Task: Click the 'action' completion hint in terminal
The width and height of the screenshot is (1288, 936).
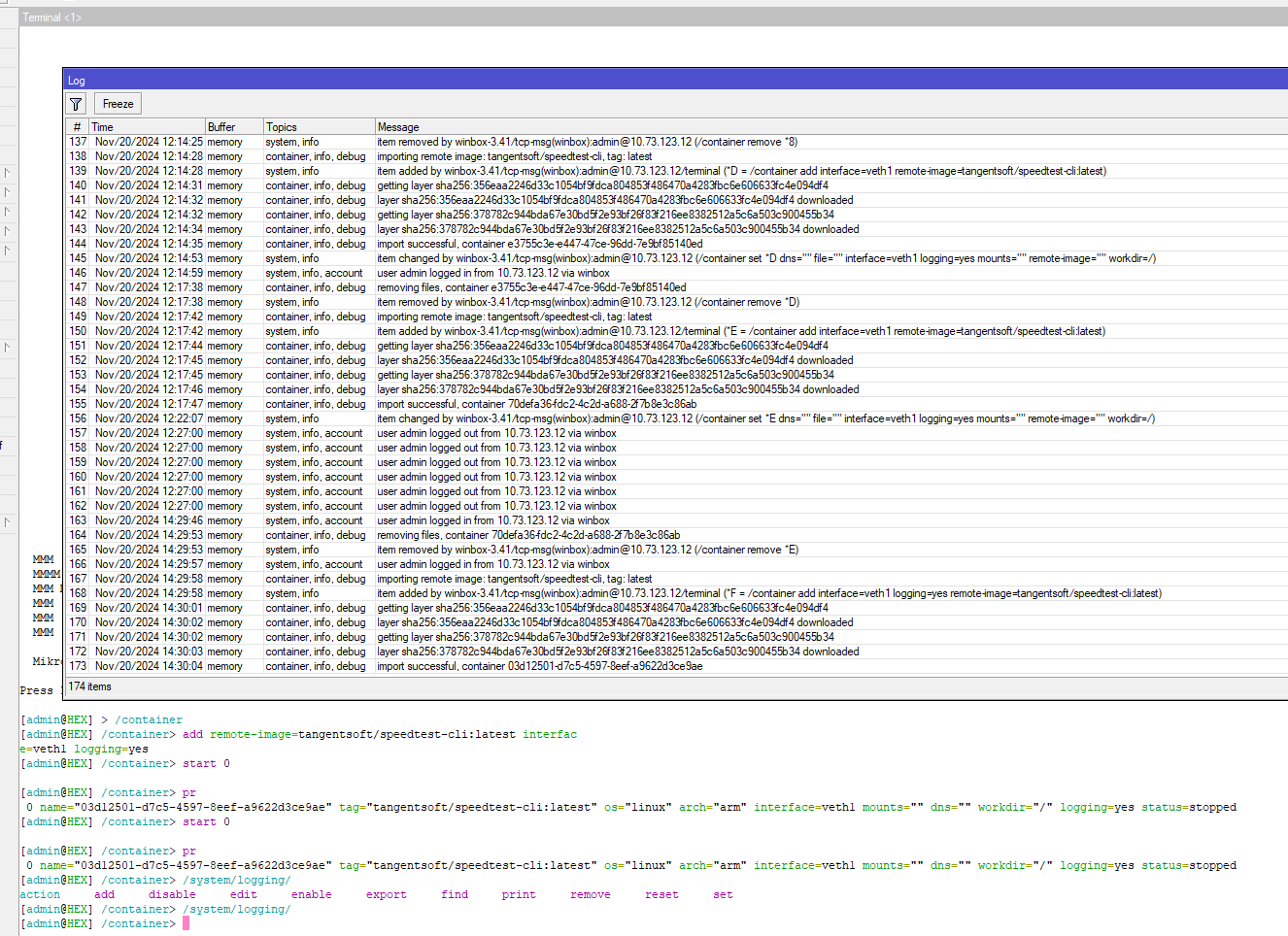Action: (40, 894)
